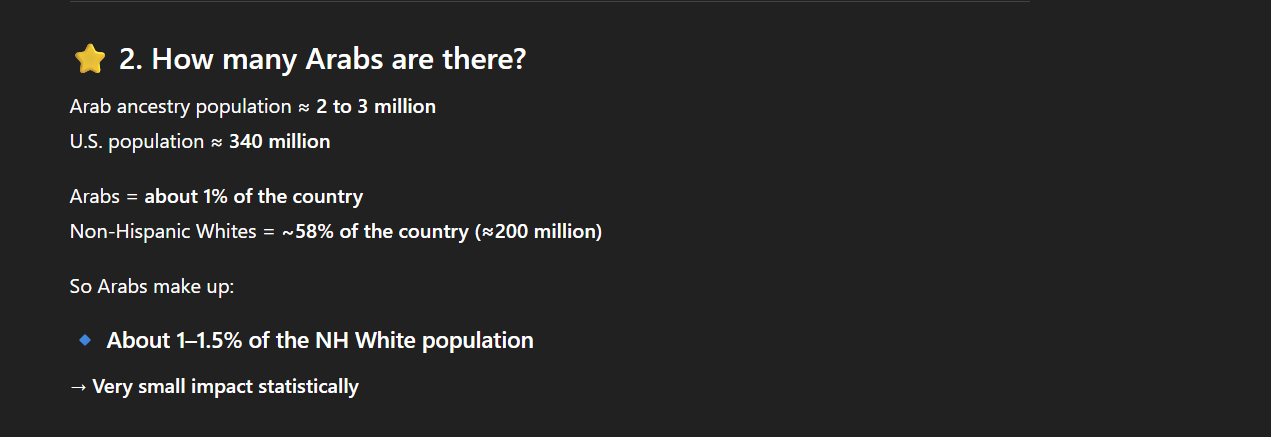Click the 'U.S. population' label text
Screen dimensions: 1271x437
pos(137,141)
